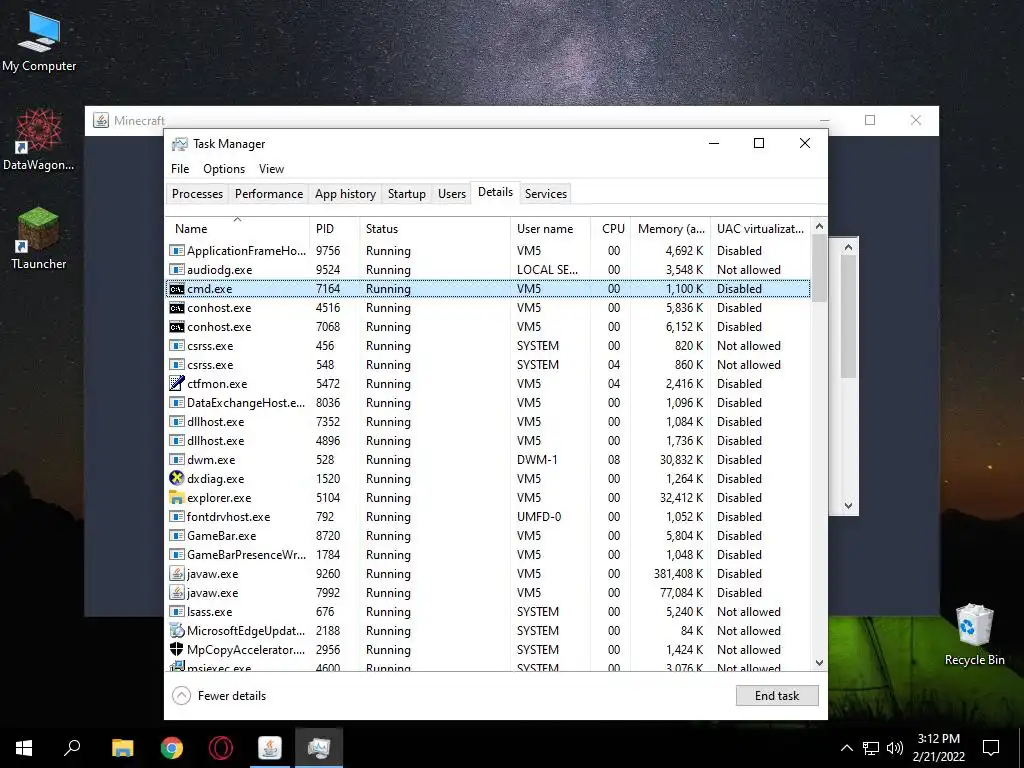Click the explorer.exe folder icon

pos(176,498)
